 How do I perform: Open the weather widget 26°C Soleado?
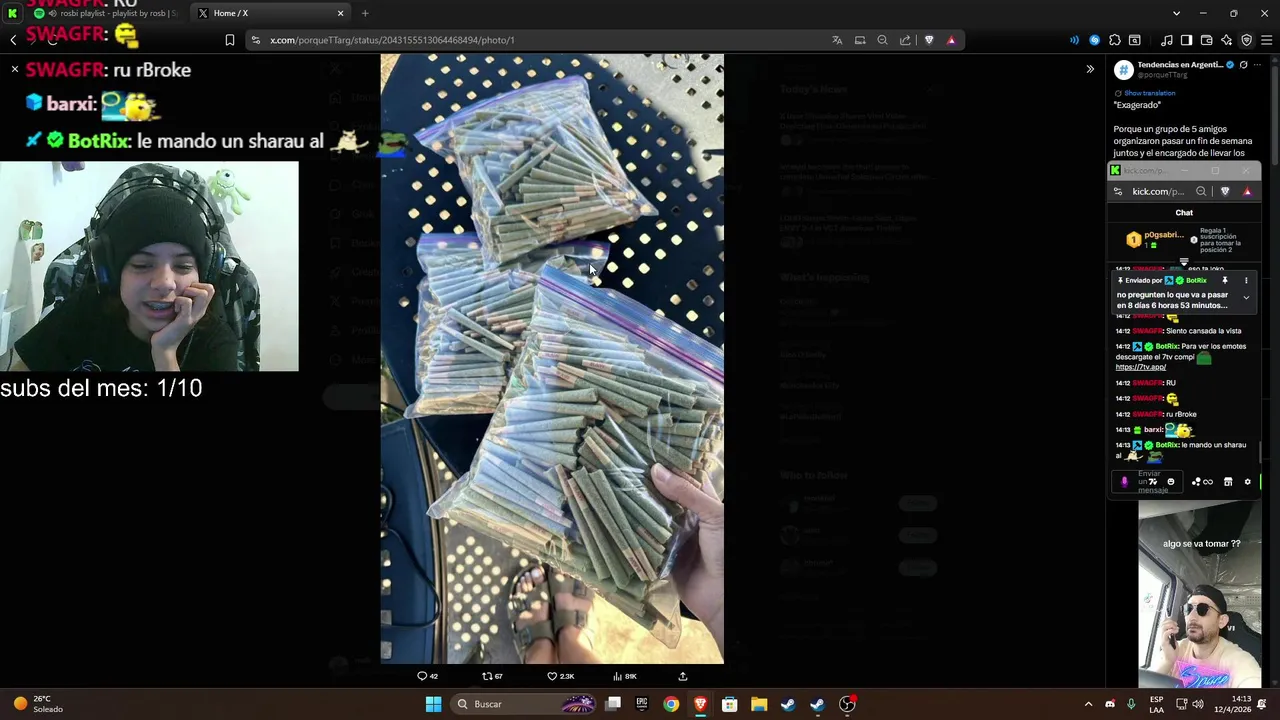click(38, 704)
